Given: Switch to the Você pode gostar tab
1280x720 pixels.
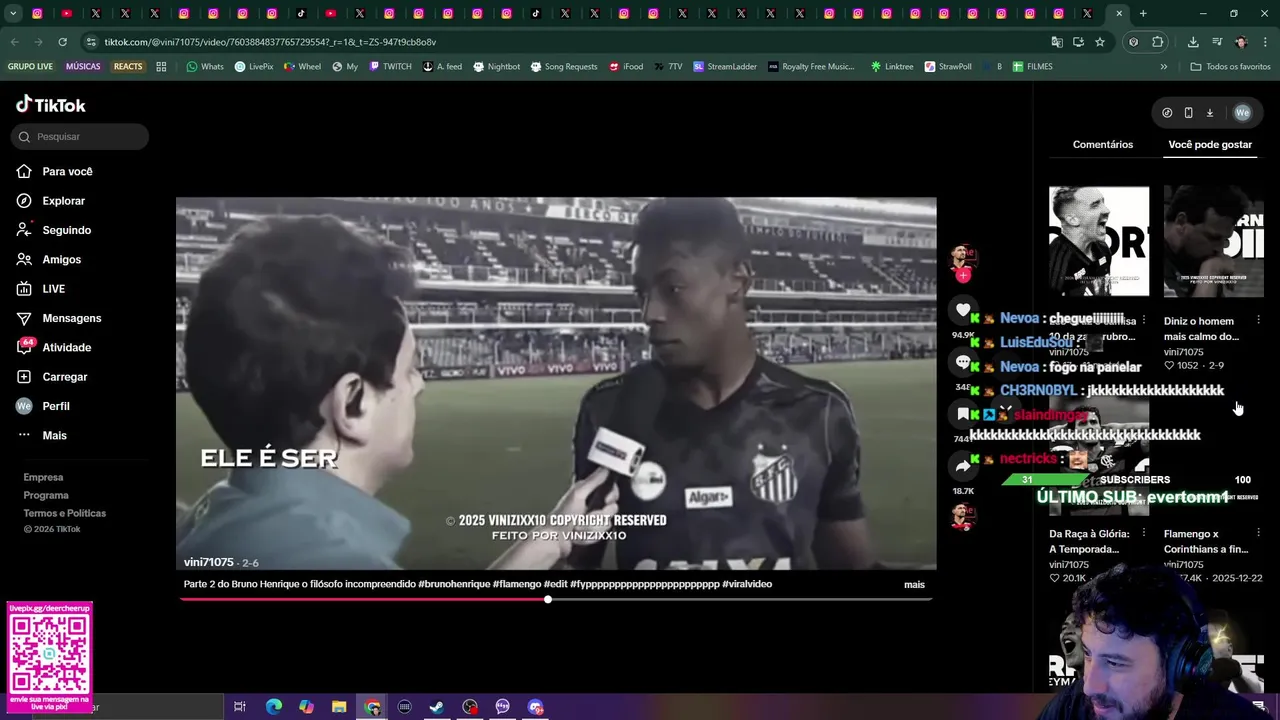Looking at the screenshot, I should (1210, 145).
